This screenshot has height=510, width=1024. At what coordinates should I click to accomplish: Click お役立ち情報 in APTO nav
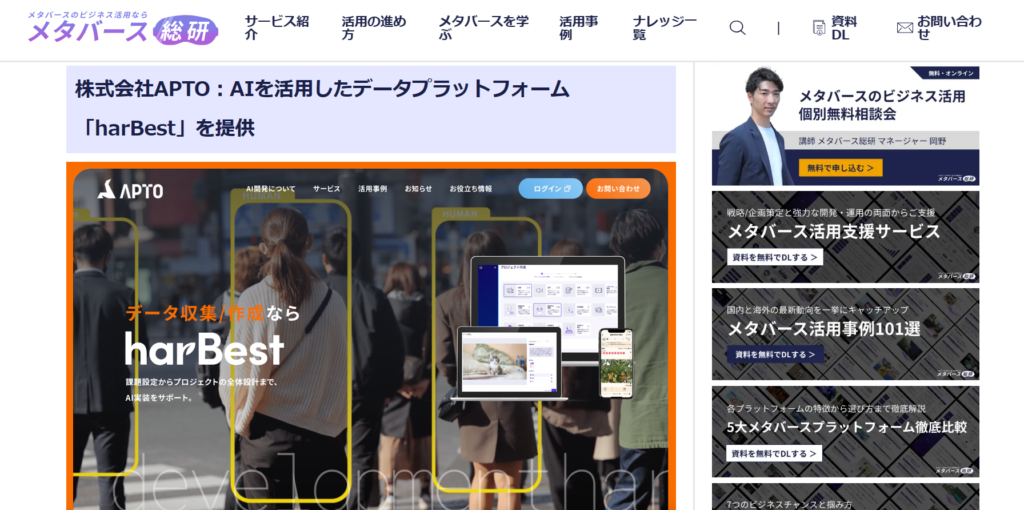coord(471,189)
